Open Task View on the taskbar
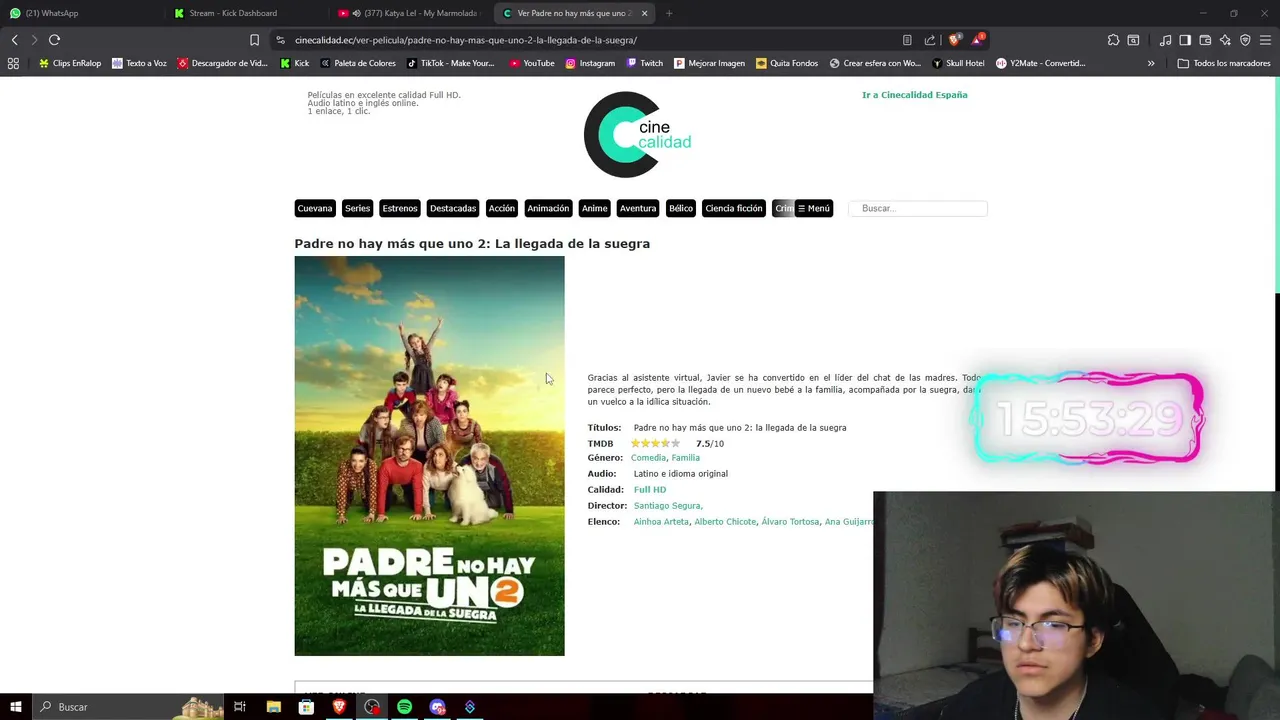Image resolution: width=1280 pixels, height=720 pixels. point(240,707)
